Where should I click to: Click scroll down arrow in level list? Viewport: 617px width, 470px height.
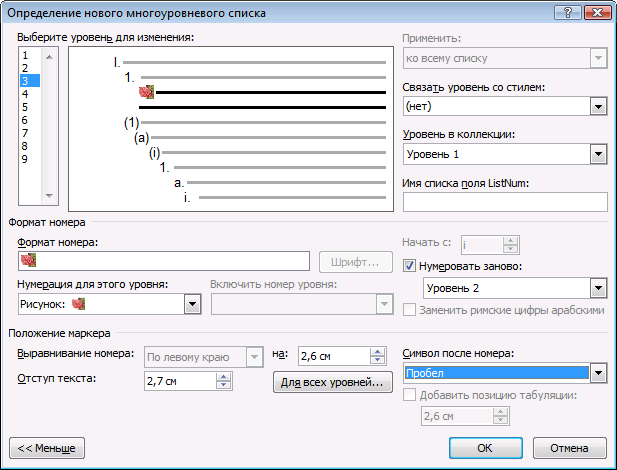(x=49, y=195)
